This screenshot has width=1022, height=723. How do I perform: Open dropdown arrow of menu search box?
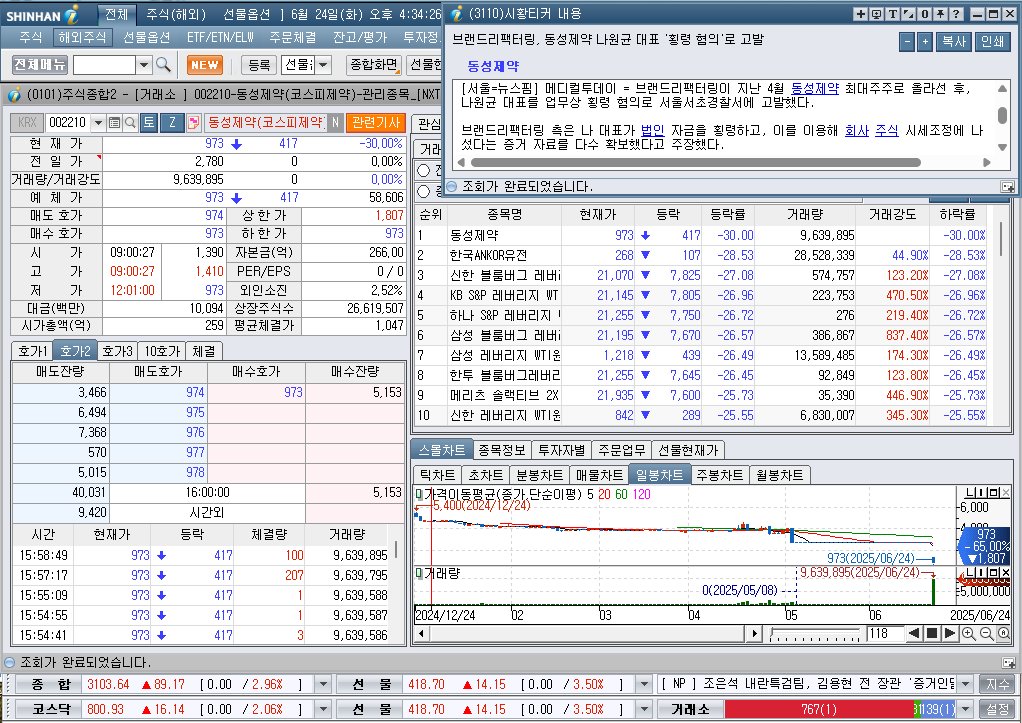click(x=145, y=65)
